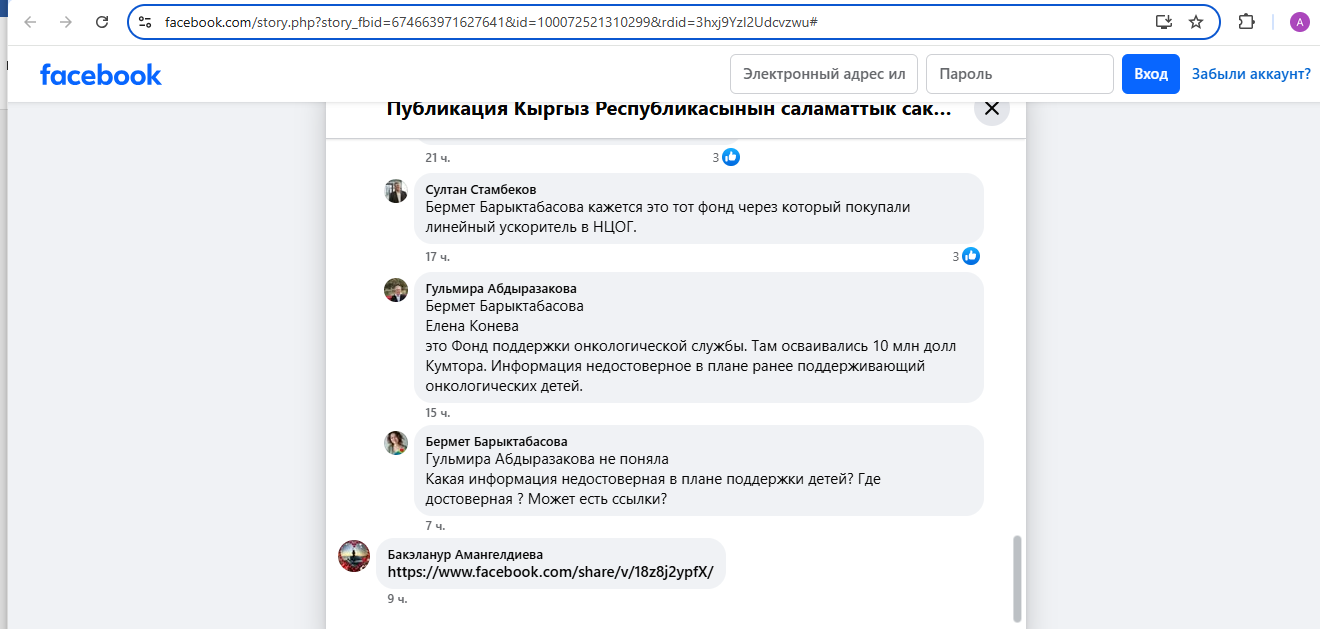1320x629 pixels.
Task: Open the browser extensions puzzle icon
Action: pos(1246,22)
